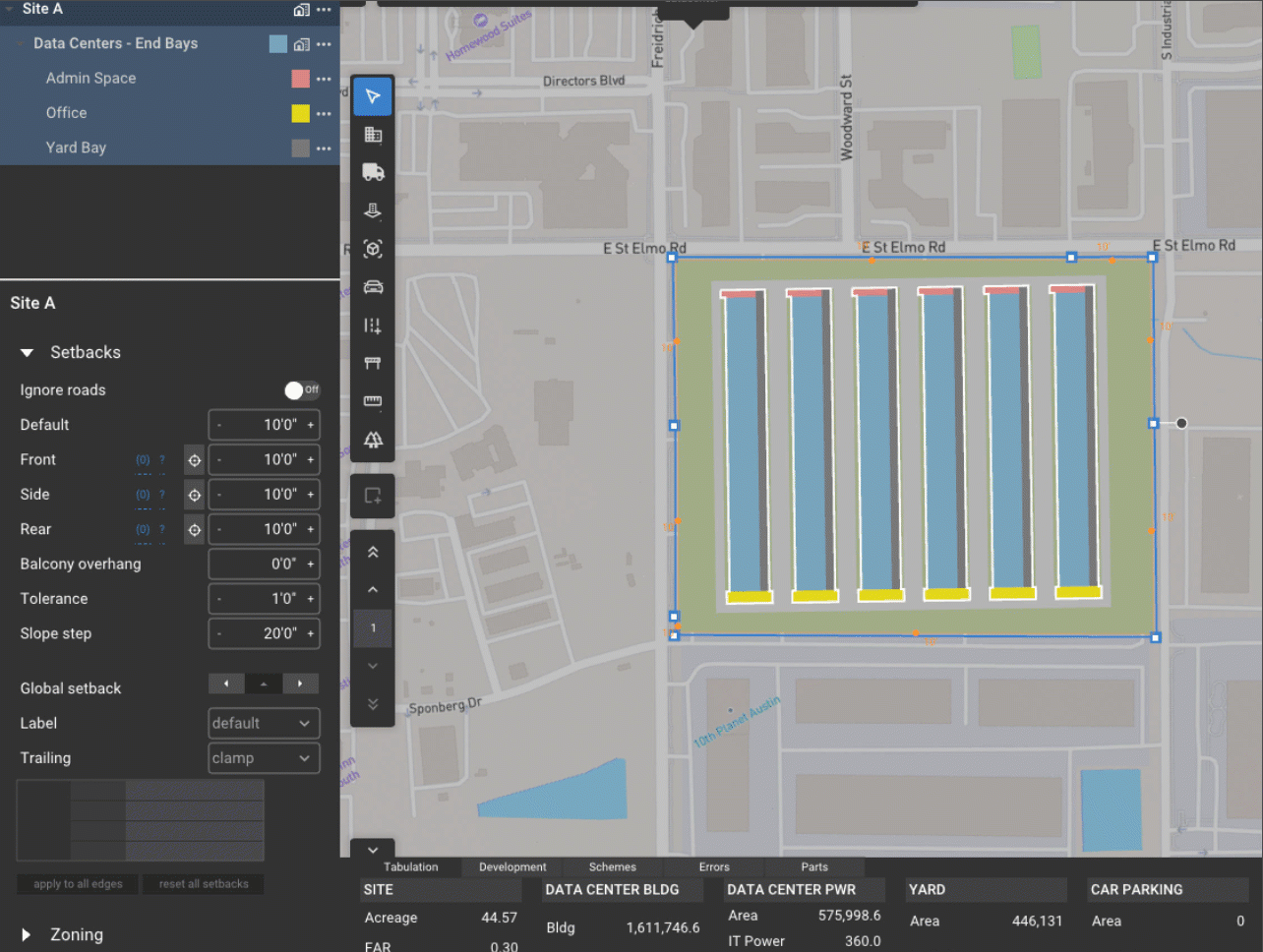Screen dimensions: 1263x952
Task: Click the Site A building visibility icon
Action: point(302,10)
